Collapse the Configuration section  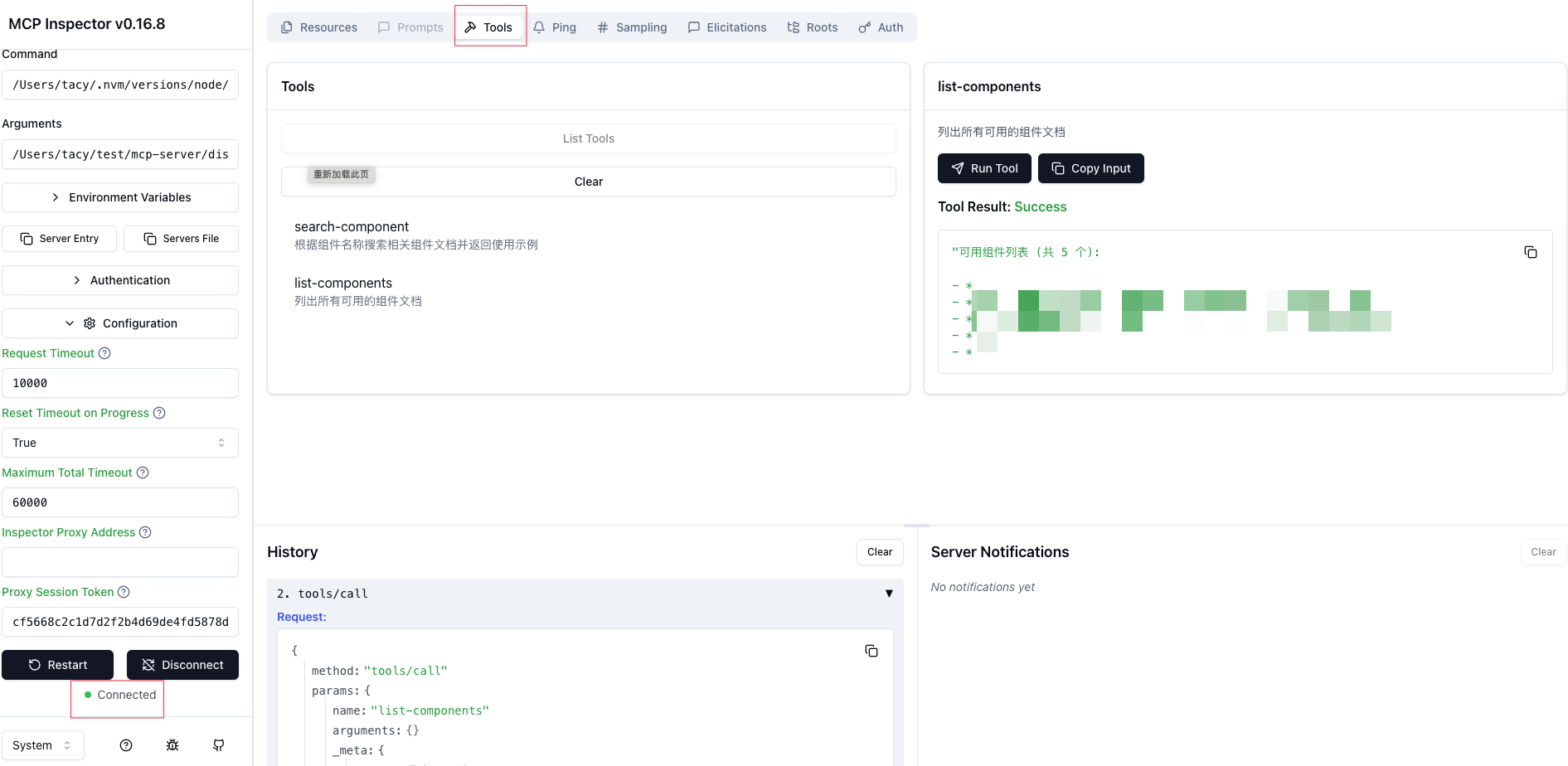tap(120, 323)
